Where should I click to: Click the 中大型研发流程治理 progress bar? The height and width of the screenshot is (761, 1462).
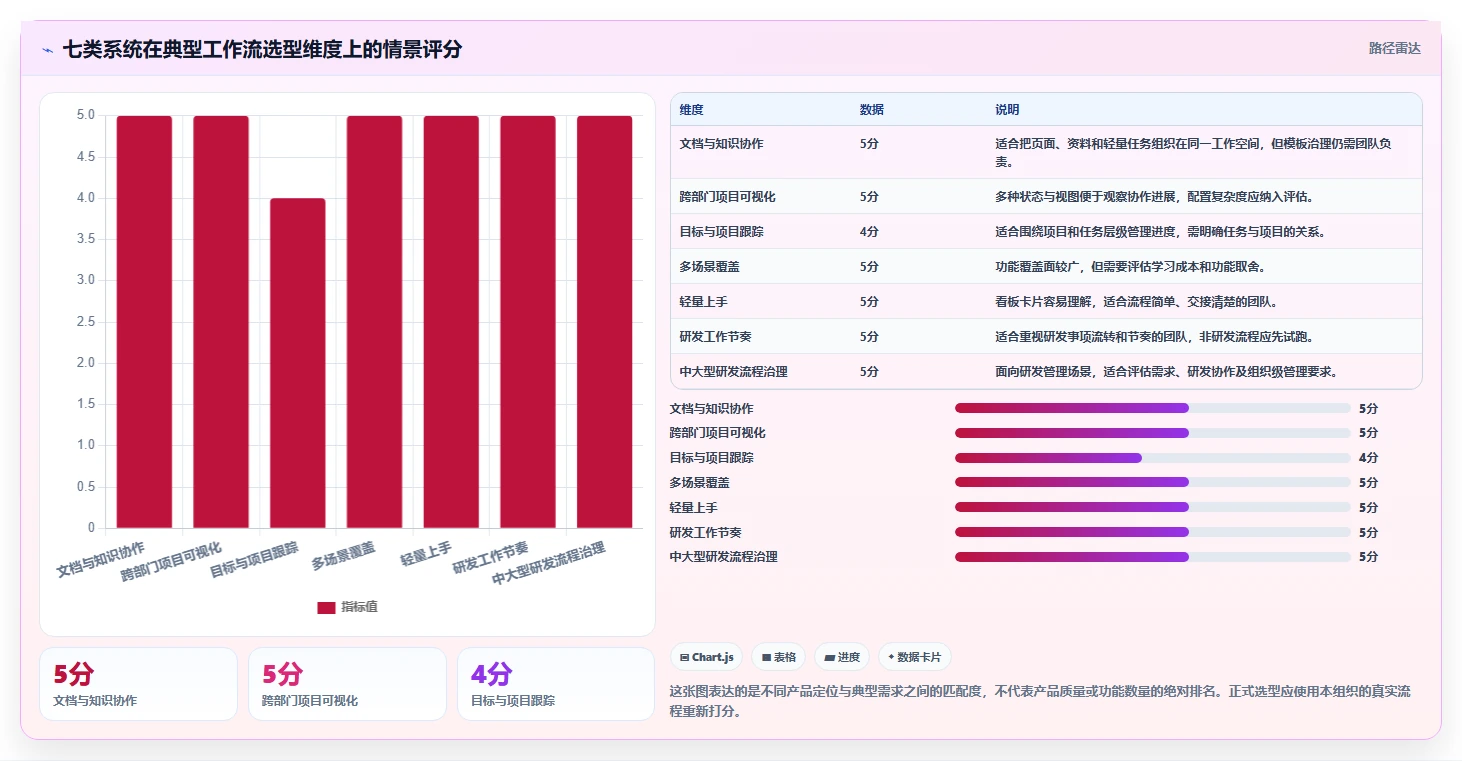tap(1153, 557)
